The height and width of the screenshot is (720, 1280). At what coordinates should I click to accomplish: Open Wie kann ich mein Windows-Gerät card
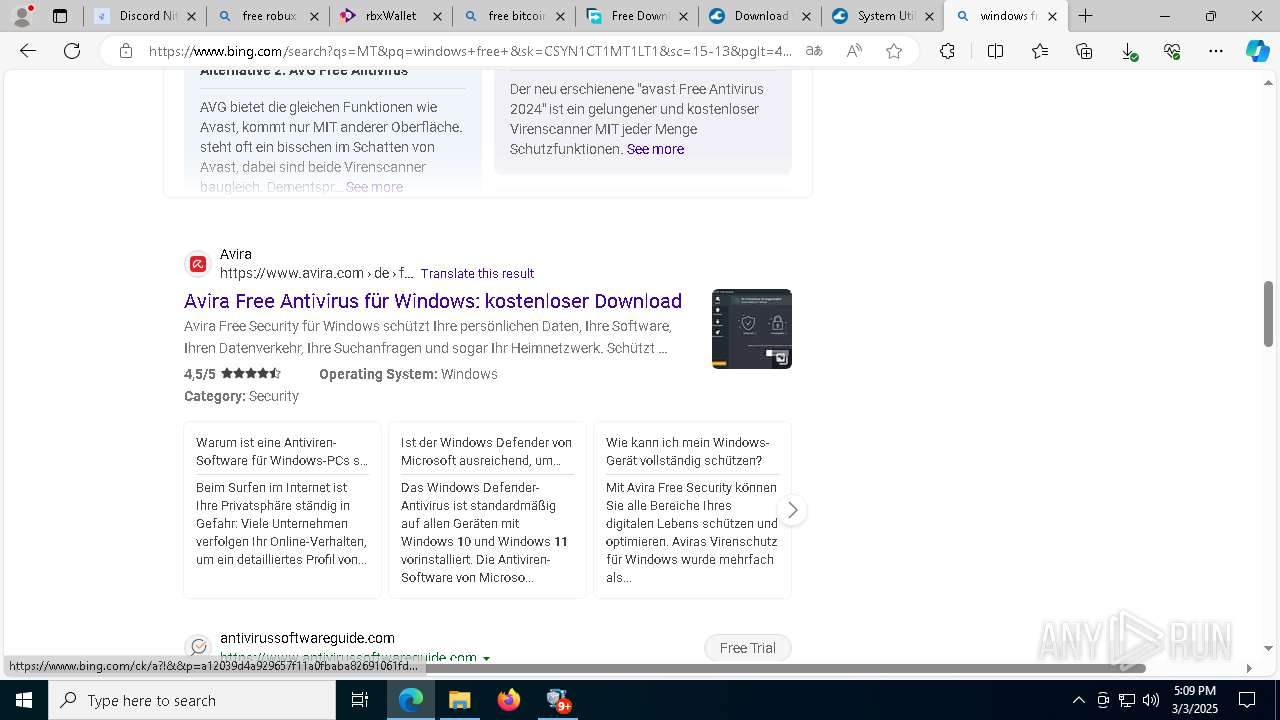click(692, 510)
